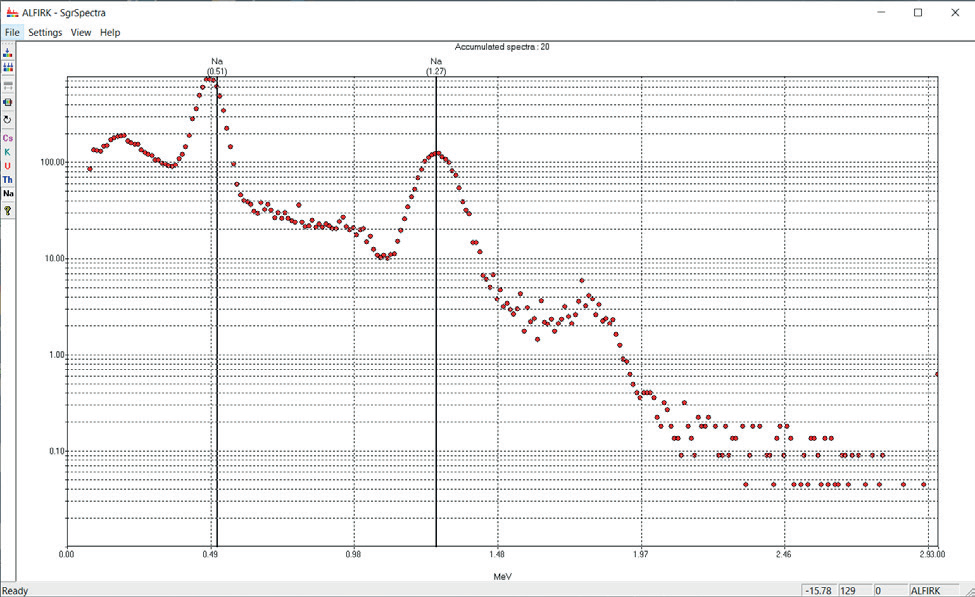Image resolution: width=975 pixels, height=597 pixels.
Task: Toggle the K isotope marker button
Action: coord(8,152)
